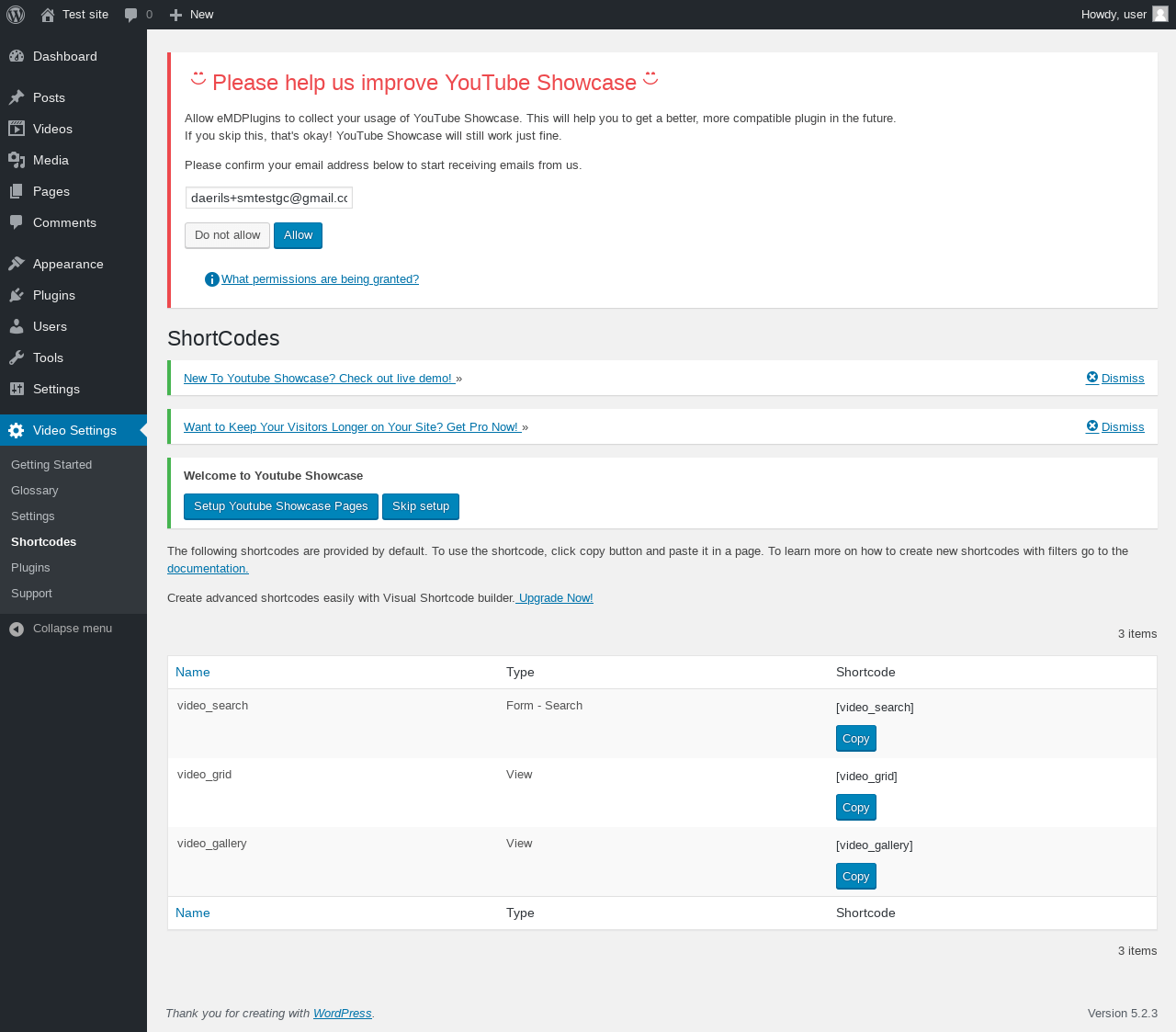Screen dimensions: 1176x1032
Task: Click the comments bubble in admin bar
Action: (131, 15)
